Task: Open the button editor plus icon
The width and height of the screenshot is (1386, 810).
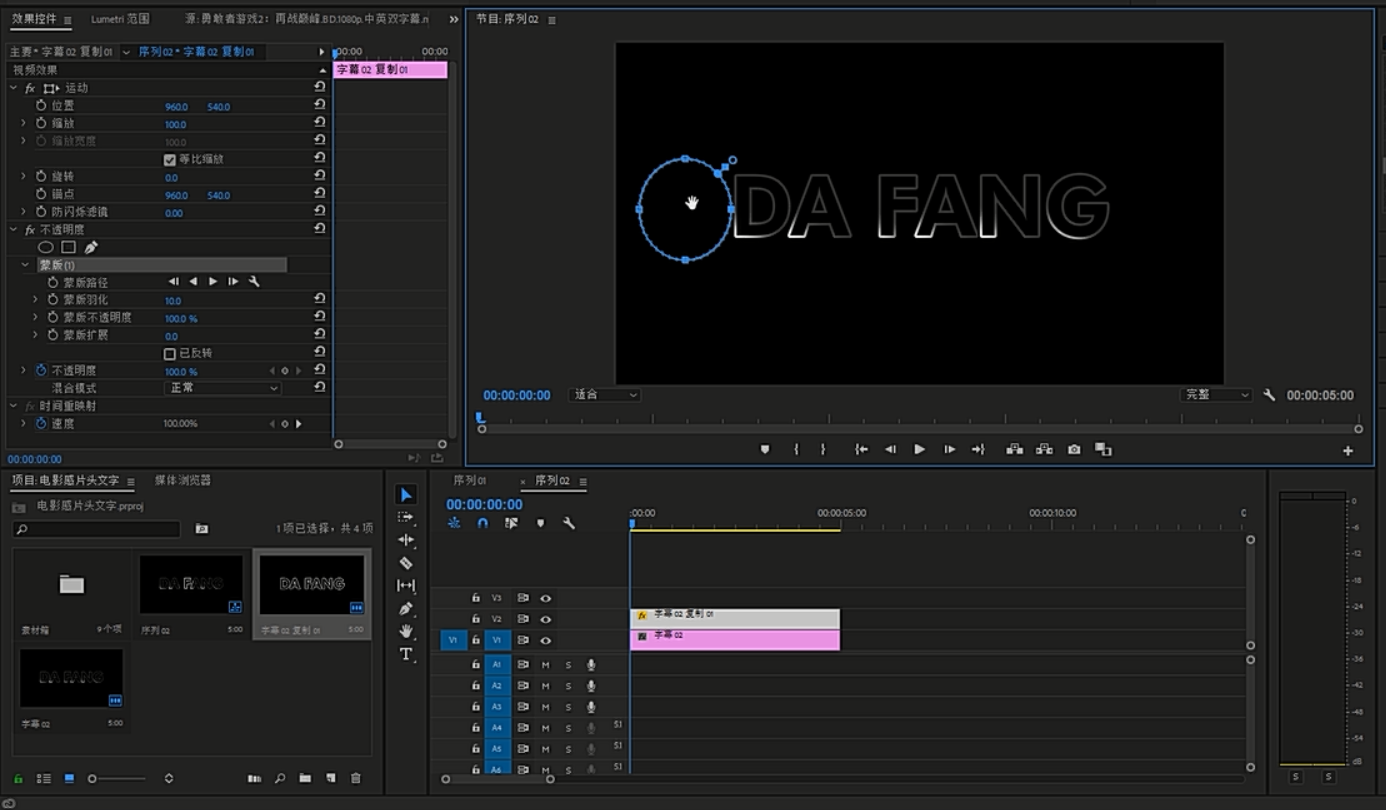Action: pos(1348,451)
